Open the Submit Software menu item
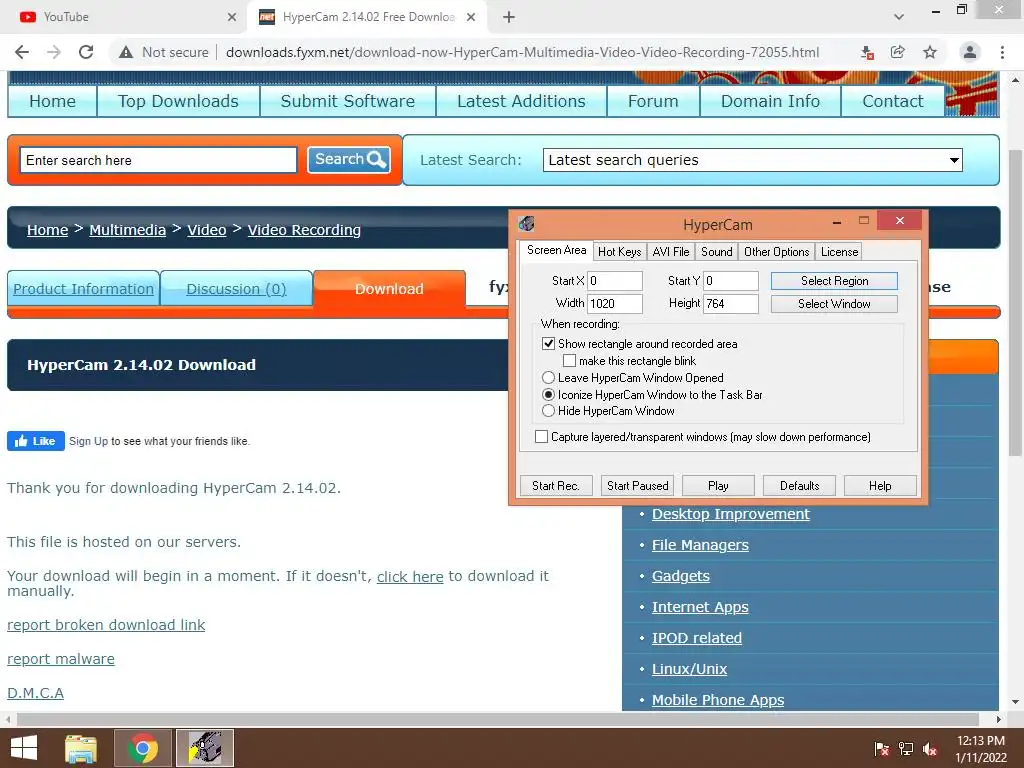1024x768 pixels. pos(347,101)
